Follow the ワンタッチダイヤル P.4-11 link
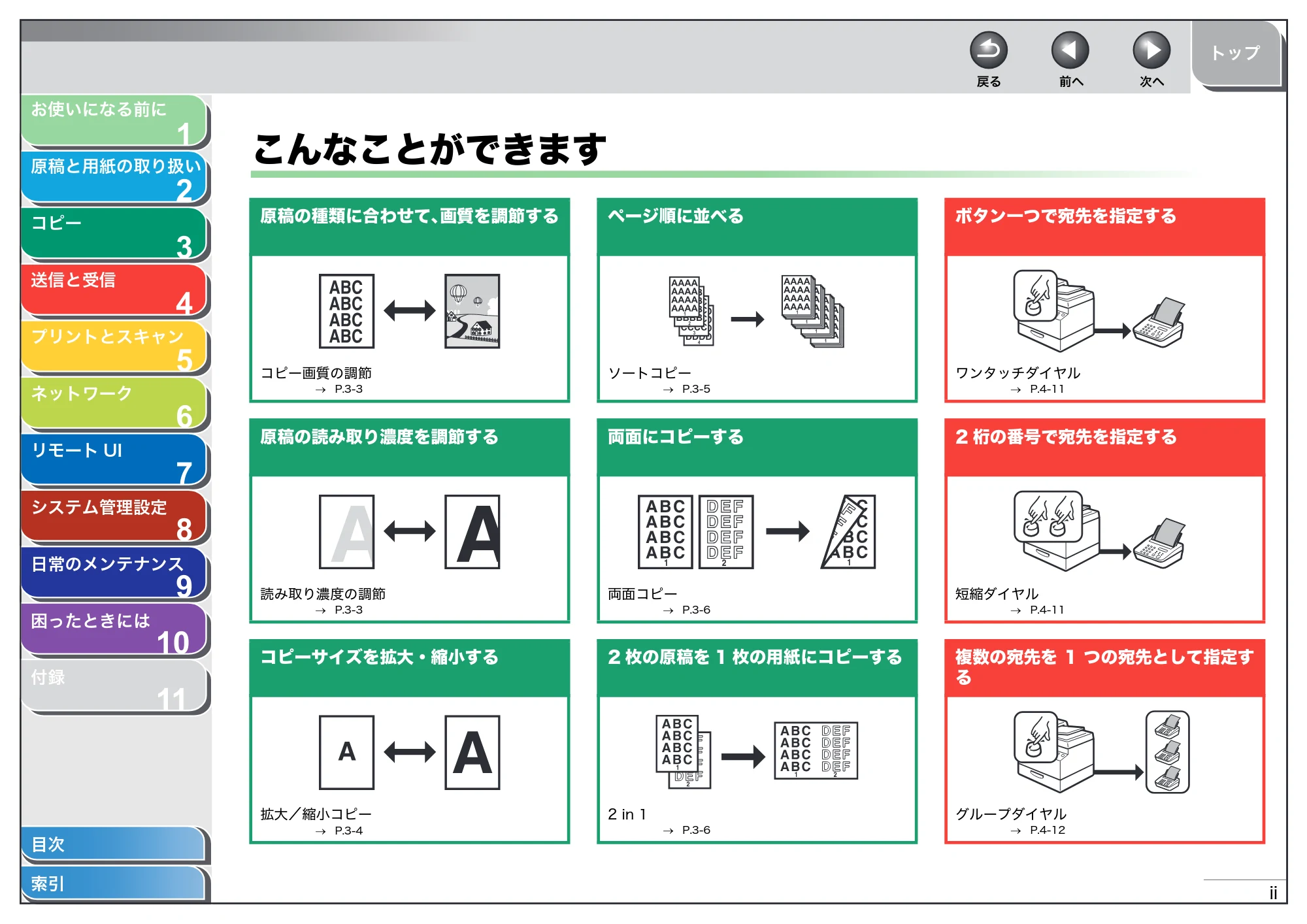 pyautogui.click(x=1017, y=380)
